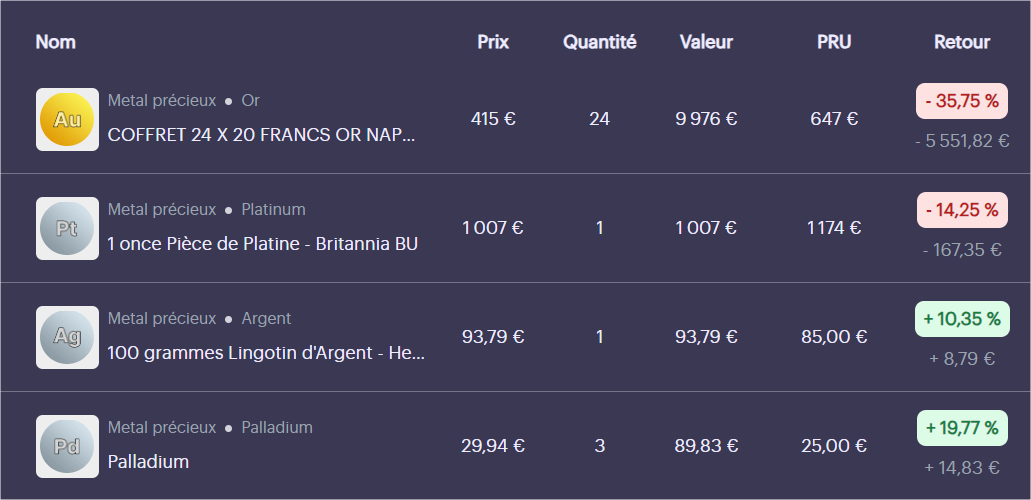Click the -14,25 % return badge
The width and height of the screenshot is (1031, 500).
[962, 210]
